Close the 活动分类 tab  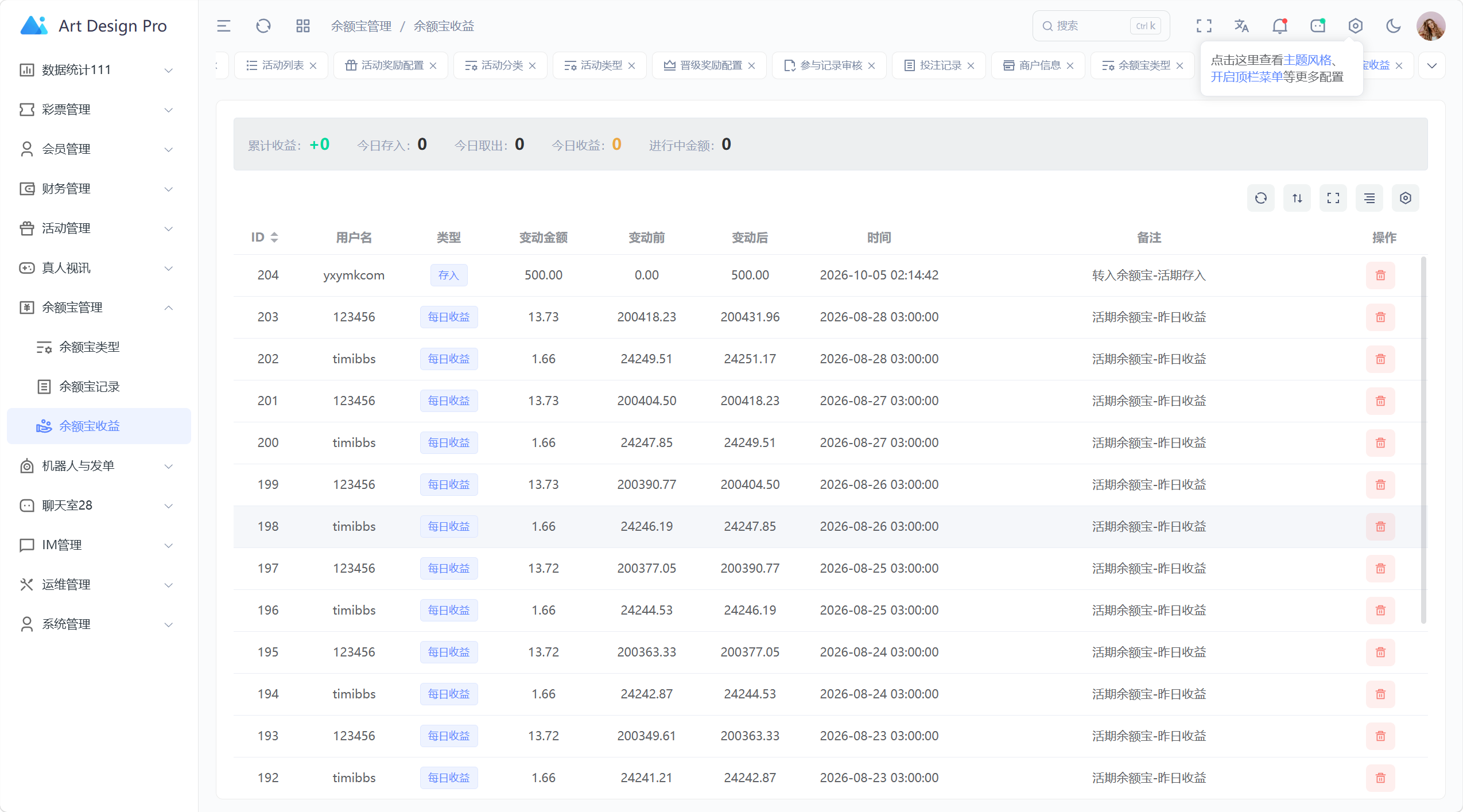point(533,66)
